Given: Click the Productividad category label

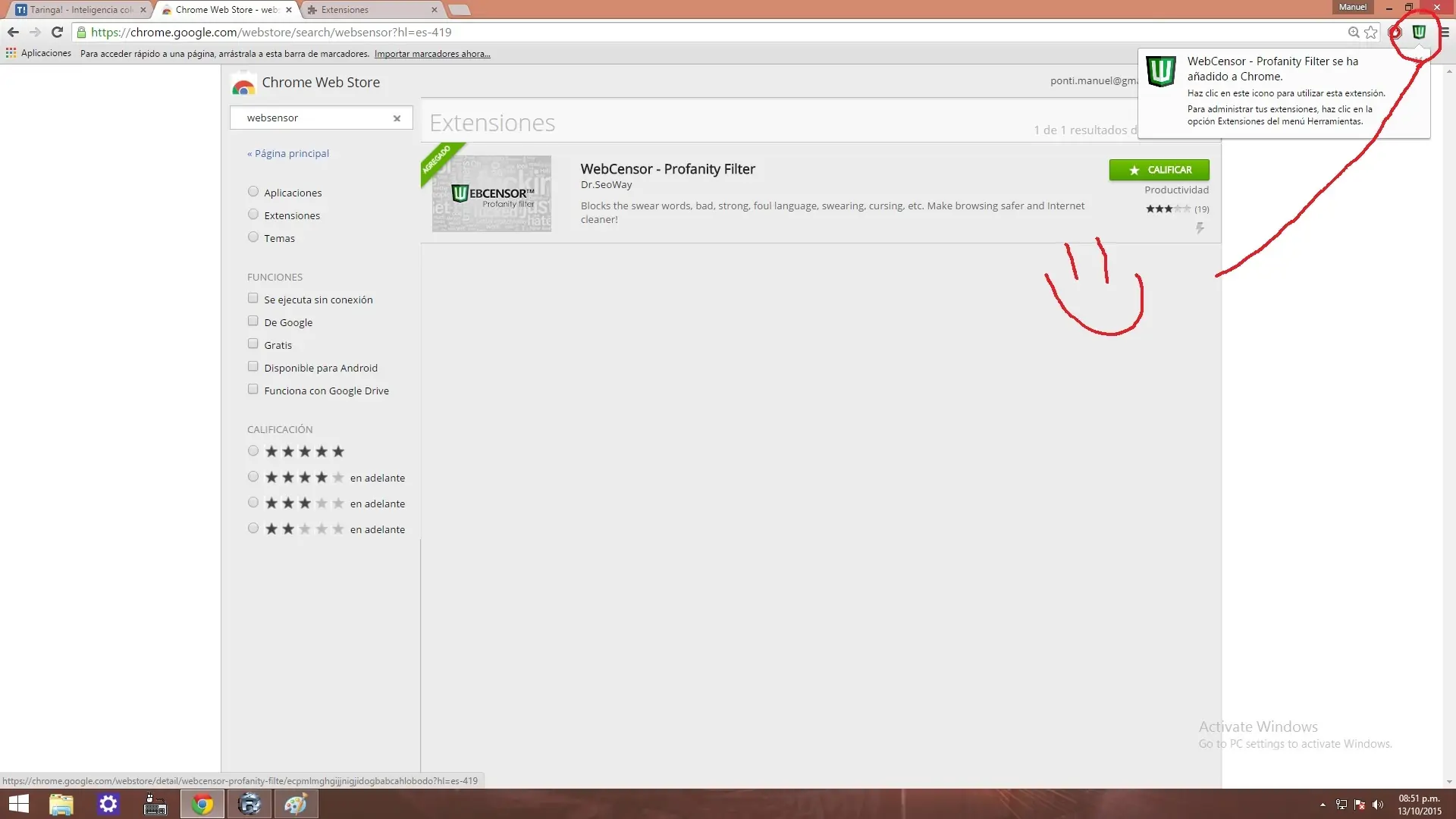Looking at the screenshot, I should click(1177, 190).
